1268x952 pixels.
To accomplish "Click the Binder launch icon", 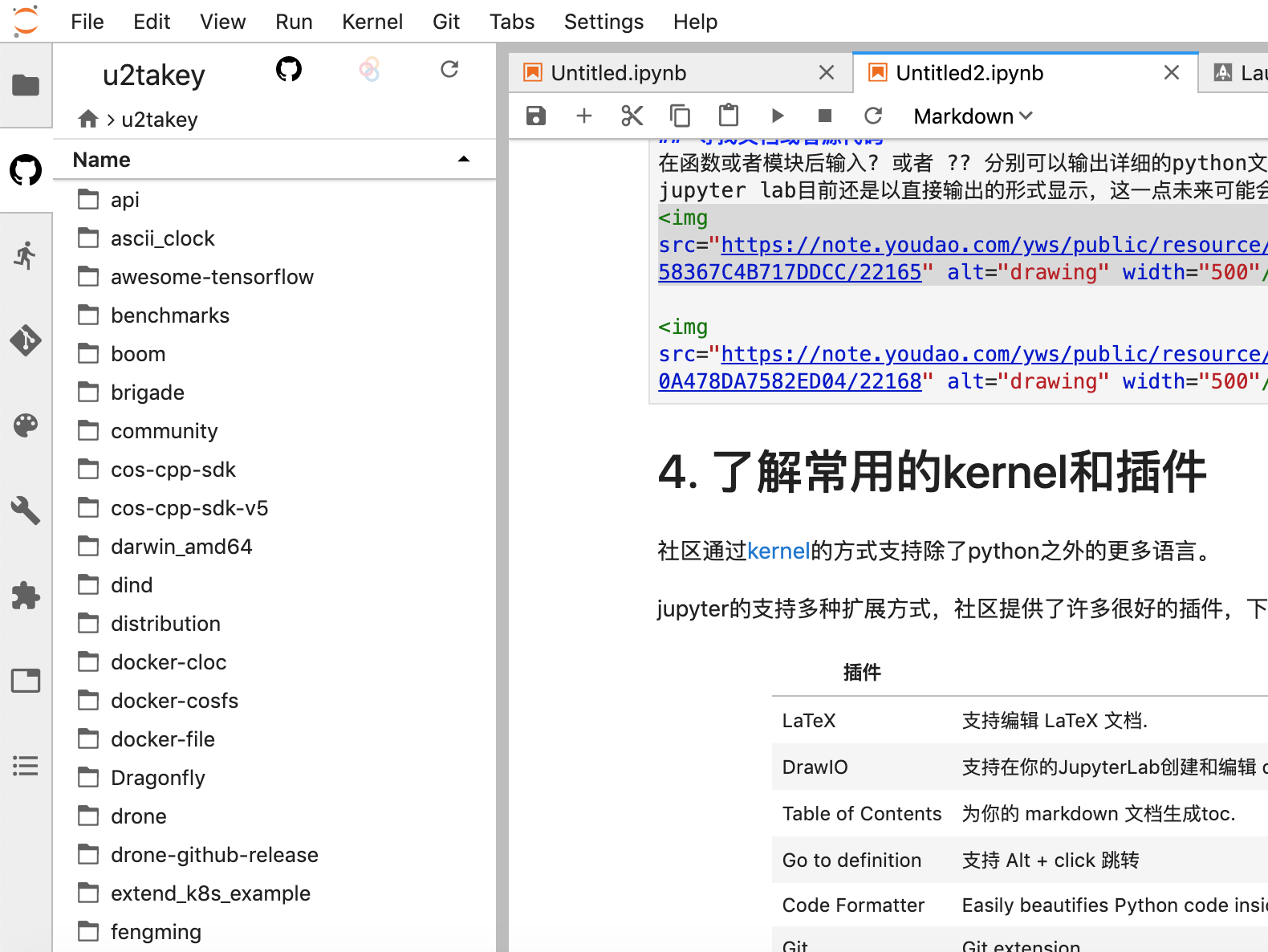I will pos(369,70).
